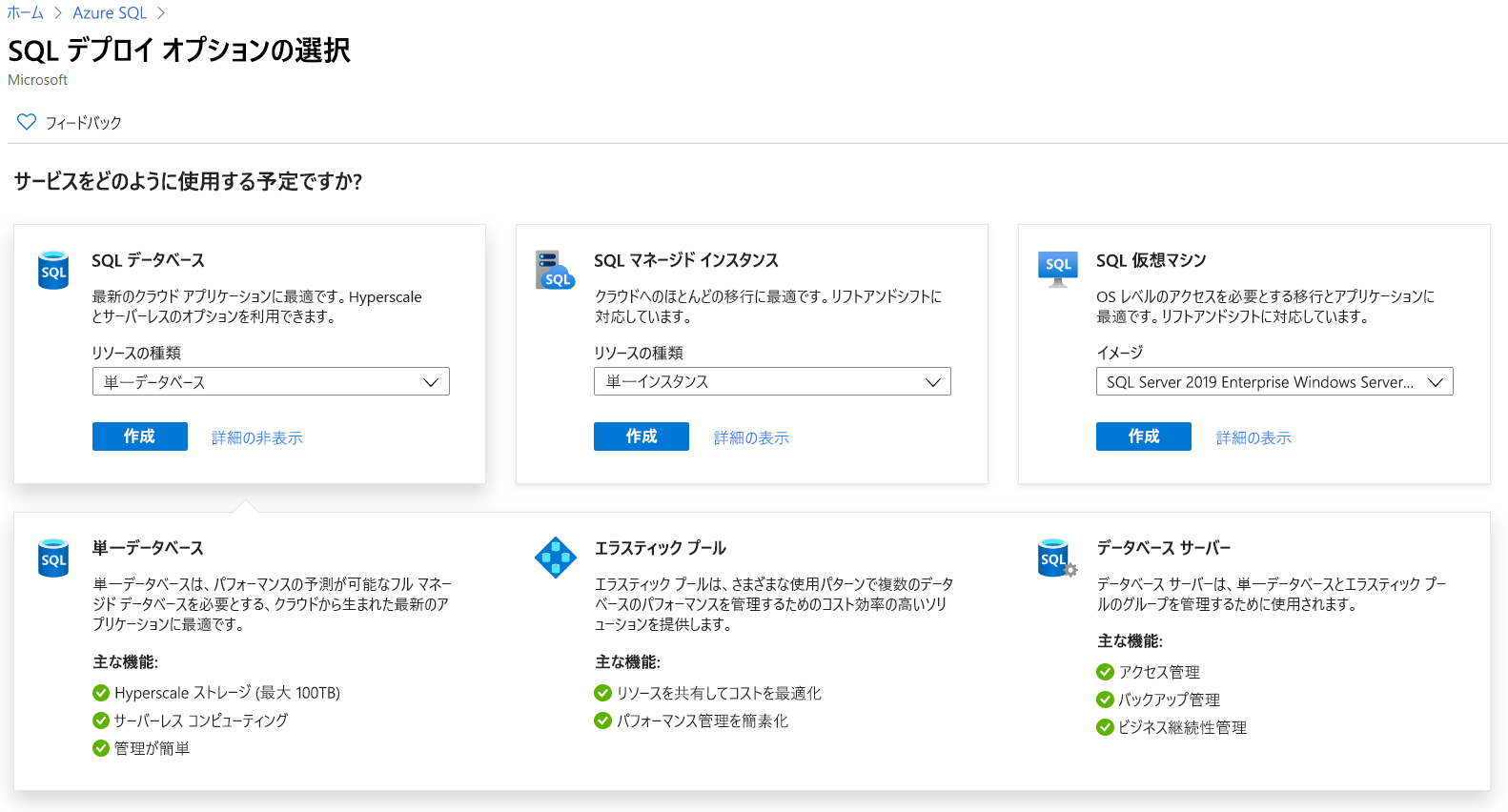The width and height of the screenshot is (1508, 812).
Task: Open the 単一データベース resource type dropdown
Action: tap(271, 381)
